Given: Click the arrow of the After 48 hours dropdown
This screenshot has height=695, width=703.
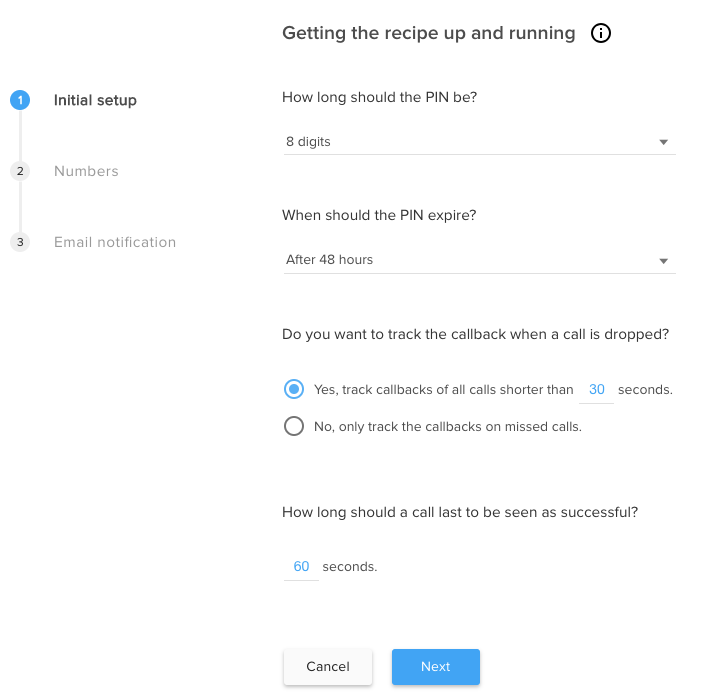Looking at the screenshot, I should [664, 261].
